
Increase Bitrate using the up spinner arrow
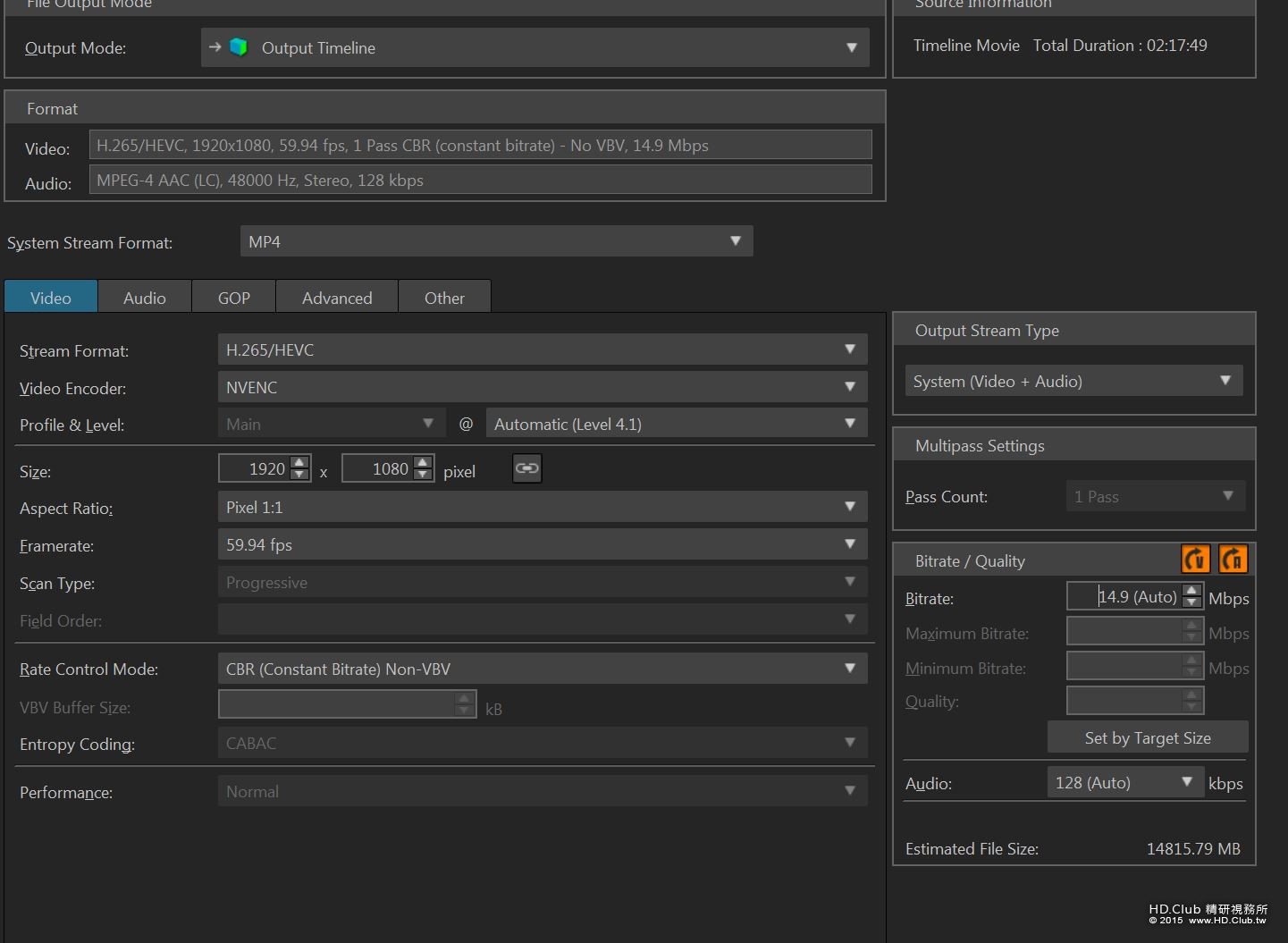point(1191,590)
